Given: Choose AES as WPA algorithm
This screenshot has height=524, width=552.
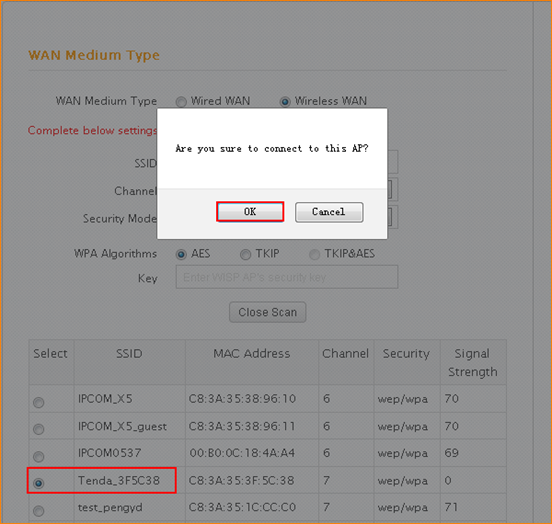Looking at the screenshot, I should point(181,254).
